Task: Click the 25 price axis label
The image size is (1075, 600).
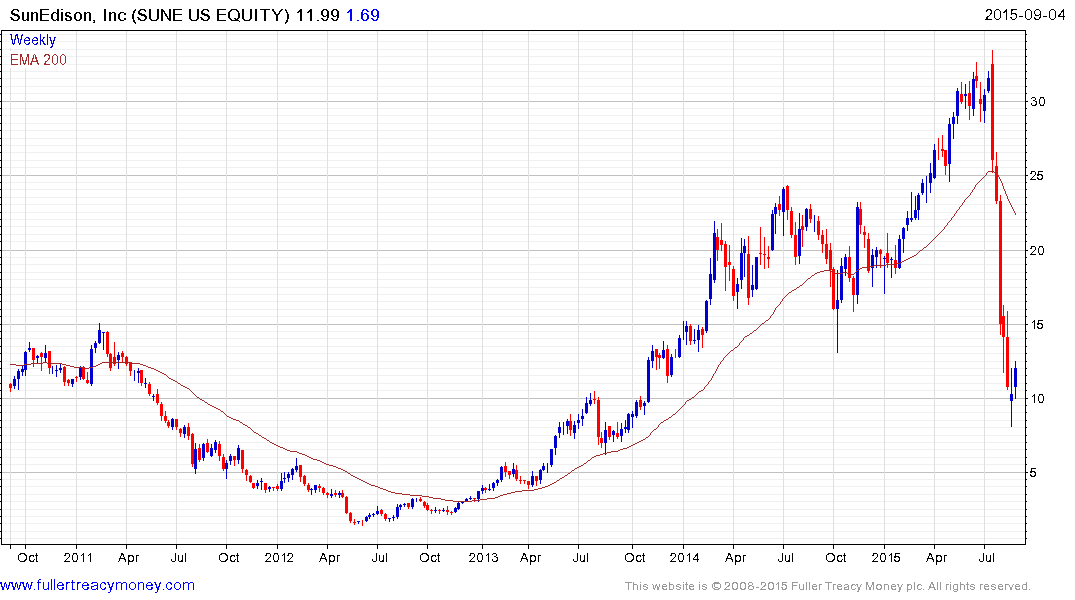Action: pyautogui.click(x=1037, y=176)
